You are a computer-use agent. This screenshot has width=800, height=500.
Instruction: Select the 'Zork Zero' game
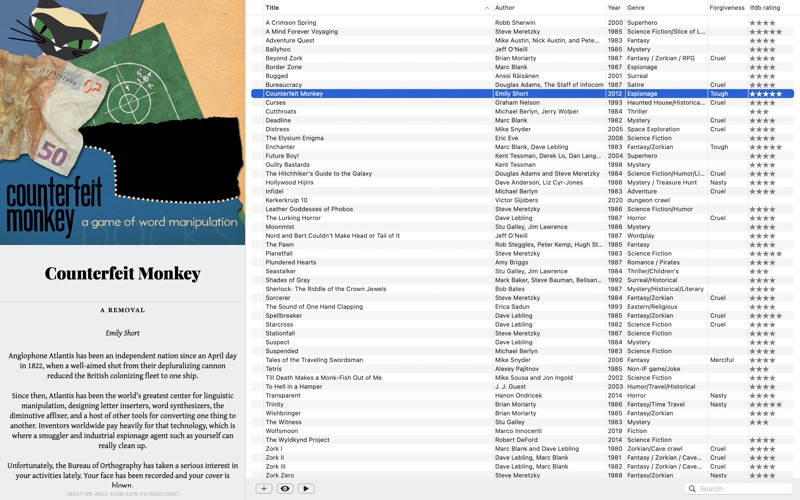coord(522,476)
